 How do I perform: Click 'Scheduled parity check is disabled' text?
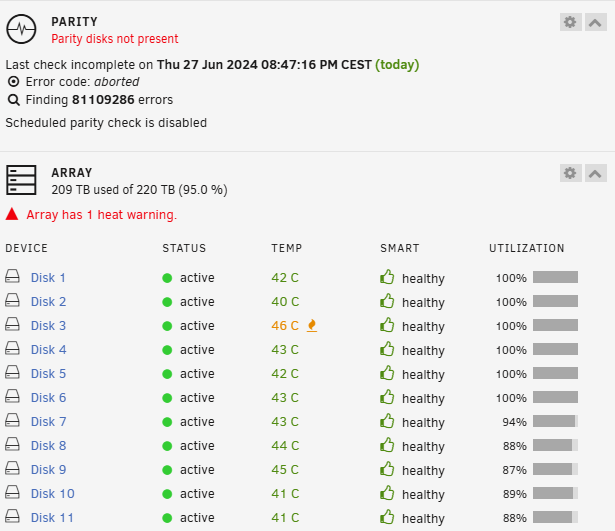click(106, 123)
